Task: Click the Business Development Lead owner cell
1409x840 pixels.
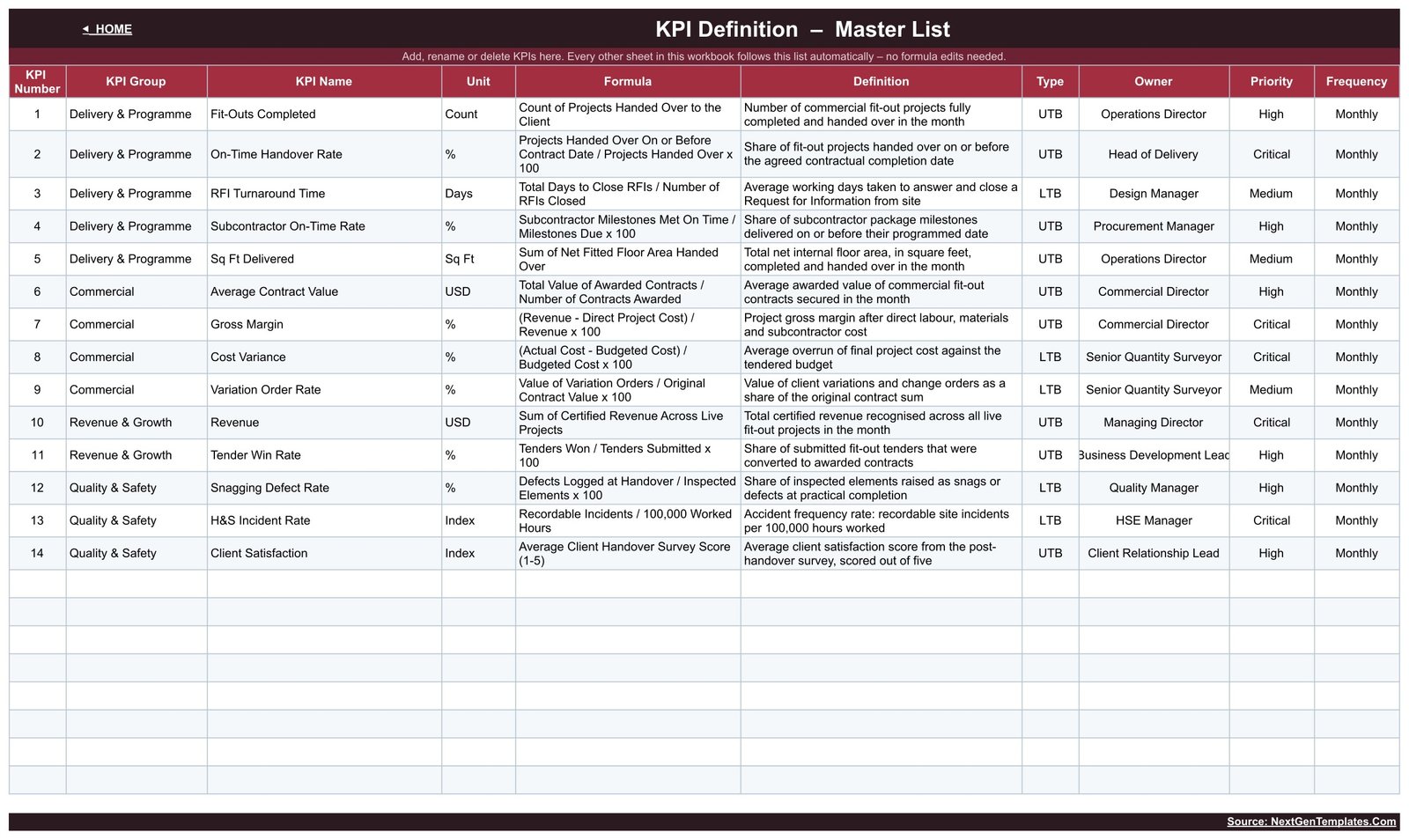Action: [x=1154, y=455]
